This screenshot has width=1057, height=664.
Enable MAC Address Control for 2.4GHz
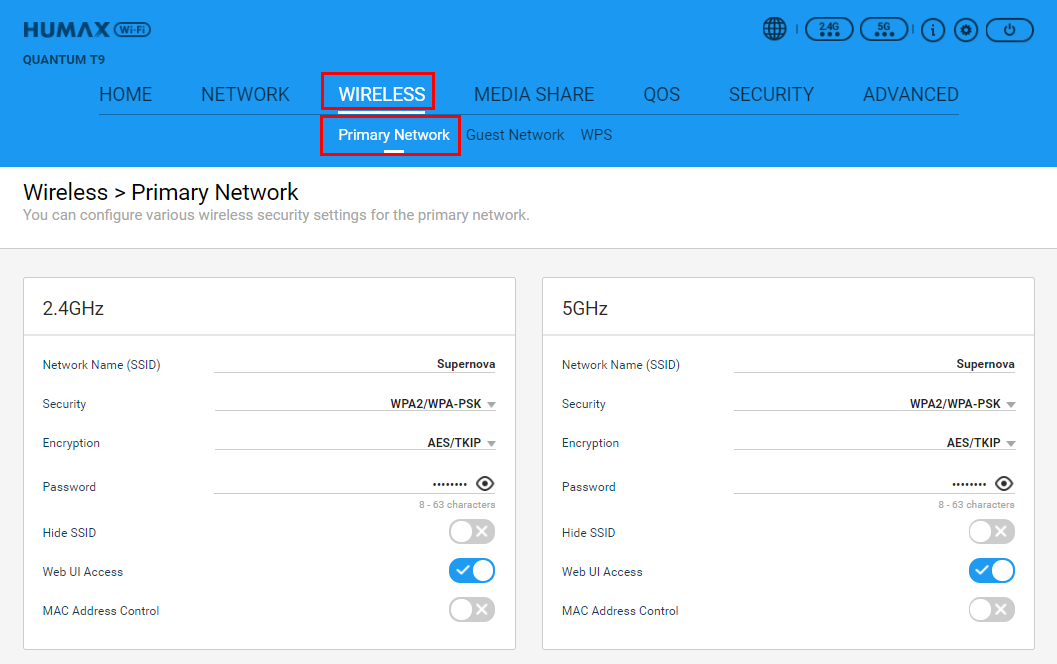coord(472,610)
